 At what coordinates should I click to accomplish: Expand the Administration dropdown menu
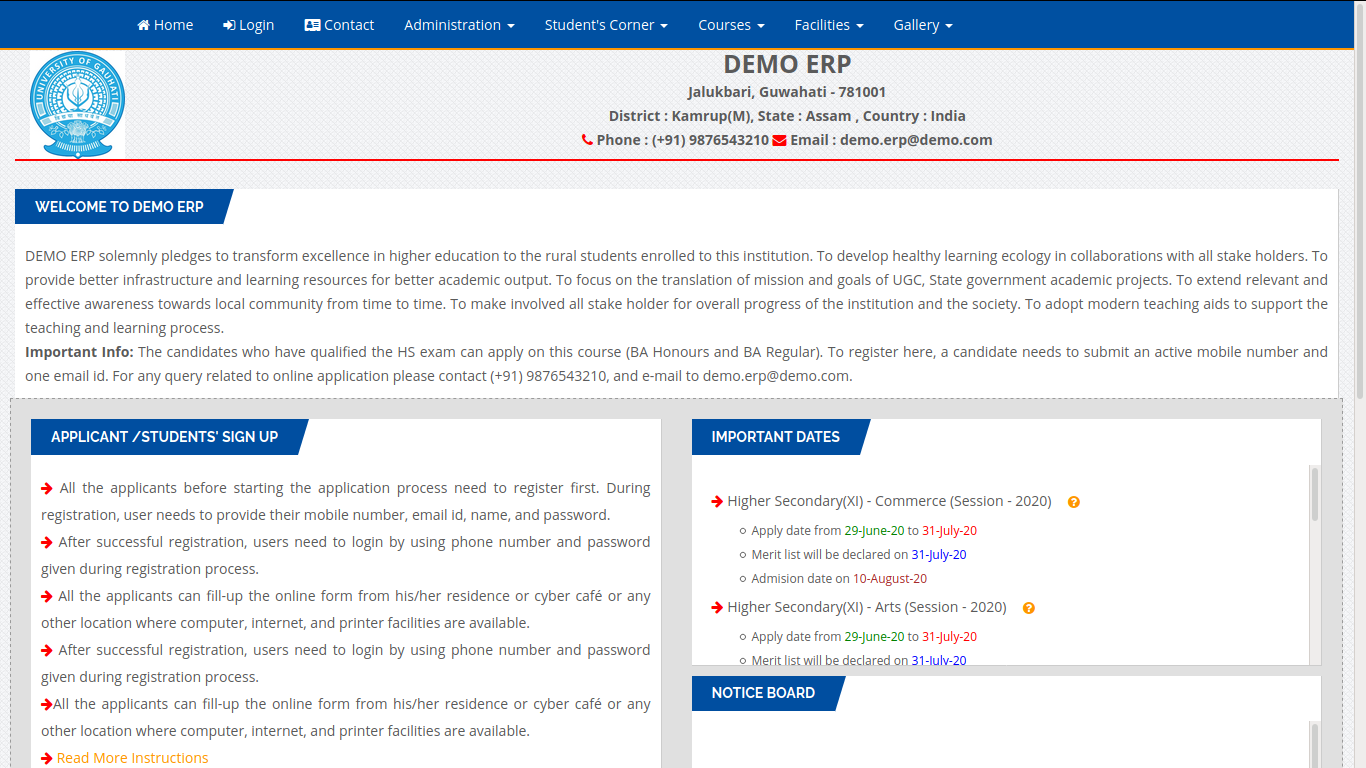click(459, 25)
